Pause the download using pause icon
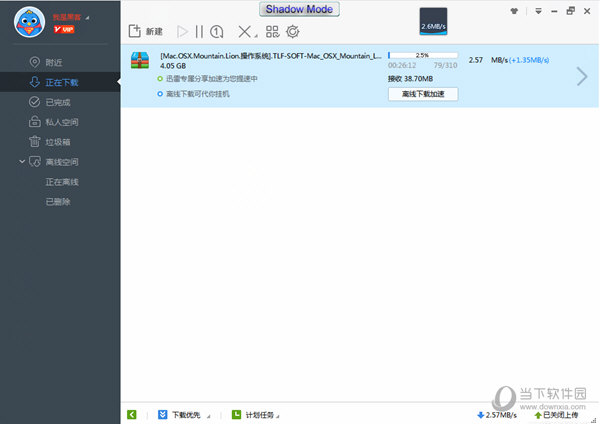The image size is (600, 424). (x=199, y=32)
